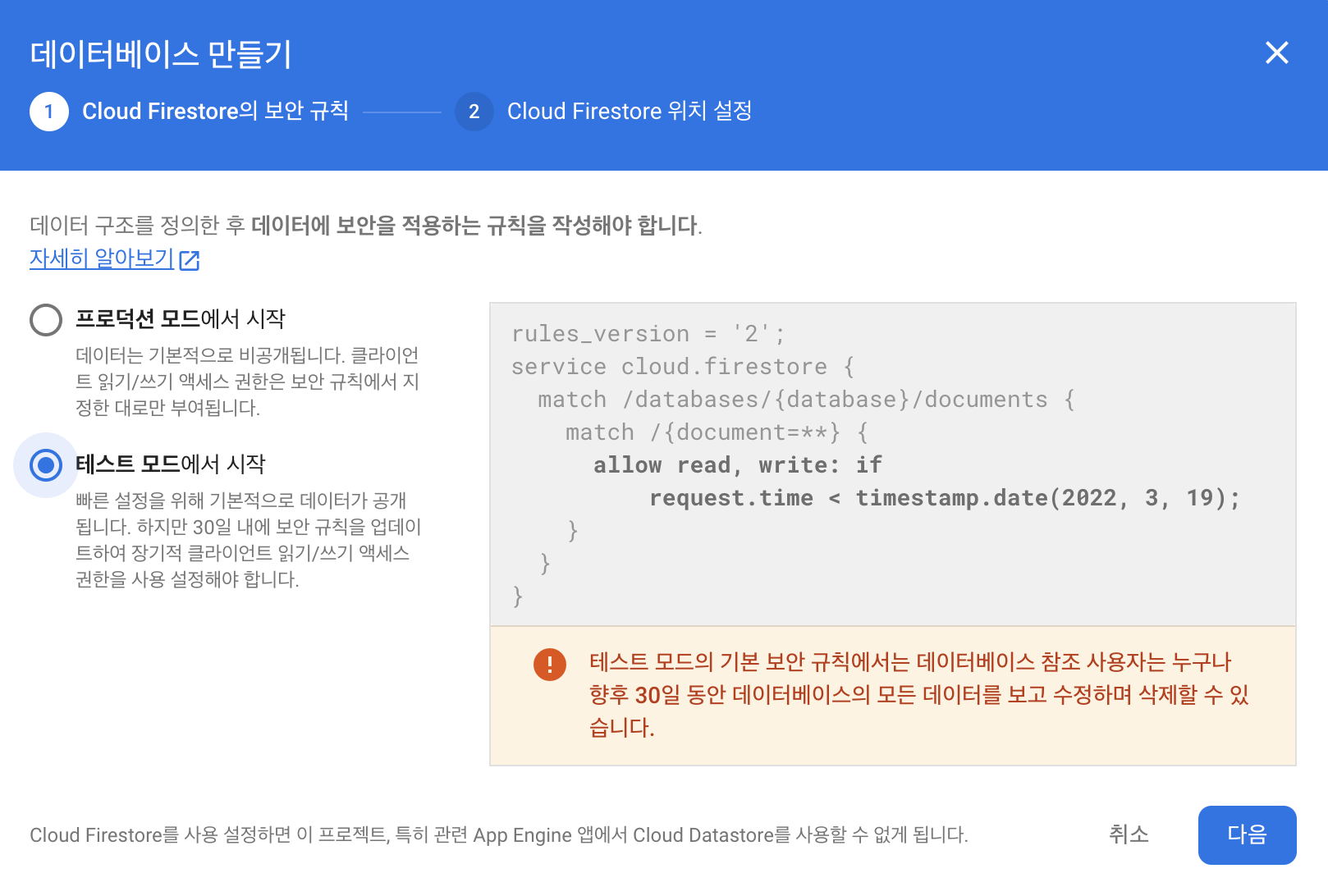Go to Cloud Firestore 위치 설정 step
Viewport: 1328px width, 896px height.
pos(630,111)
